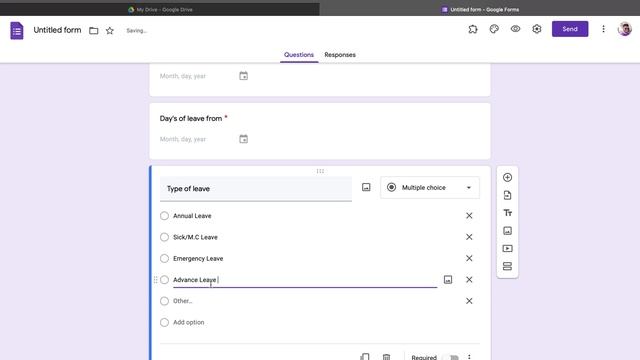Edit the Type of leave question title
This screenshot has height=360, width=640.
[256, 189]
